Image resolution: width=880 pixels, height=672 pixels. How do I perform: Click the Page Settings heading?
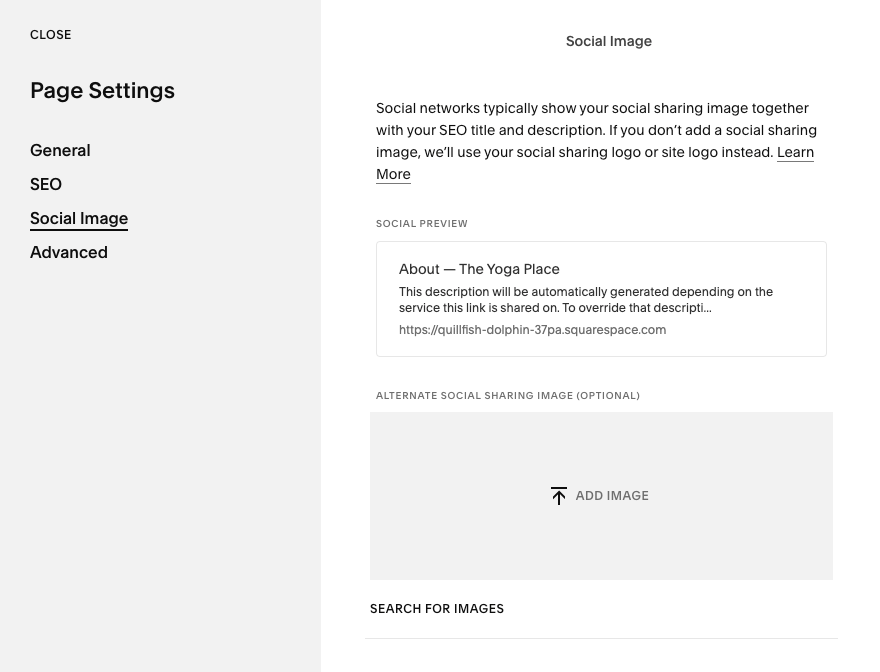(102, 90)
